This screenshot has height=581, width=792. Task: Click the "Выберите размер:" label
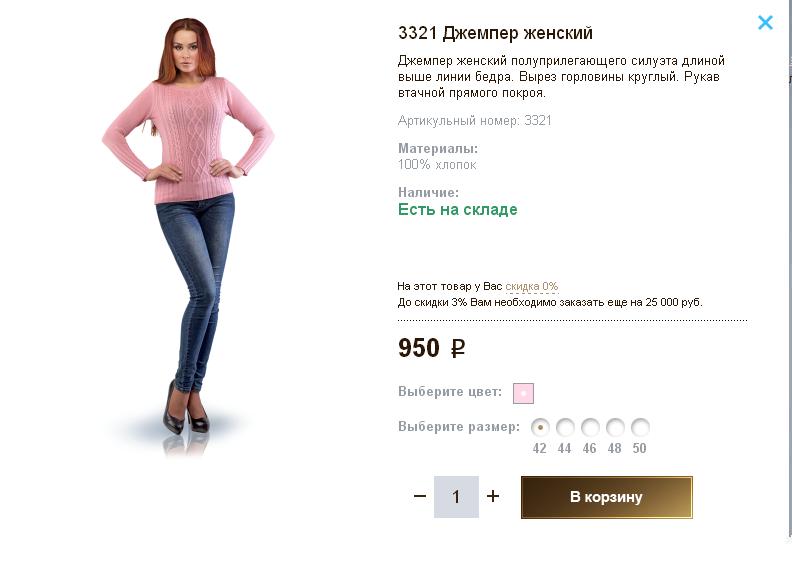tap(459, 427)
